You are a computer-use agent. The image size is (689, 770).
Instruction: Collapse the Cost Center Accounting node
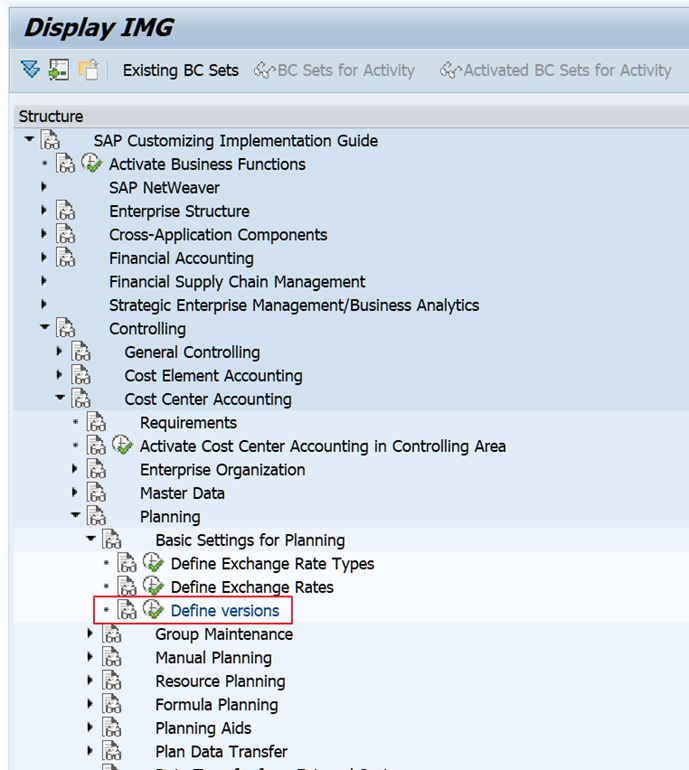[x=60, y=397]
